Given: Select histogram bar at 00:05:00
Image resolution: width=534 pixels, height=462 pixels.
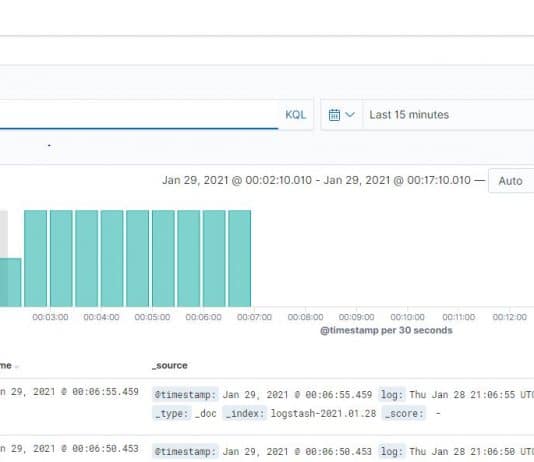Looking at the screenshot, I should click(163, 258).
